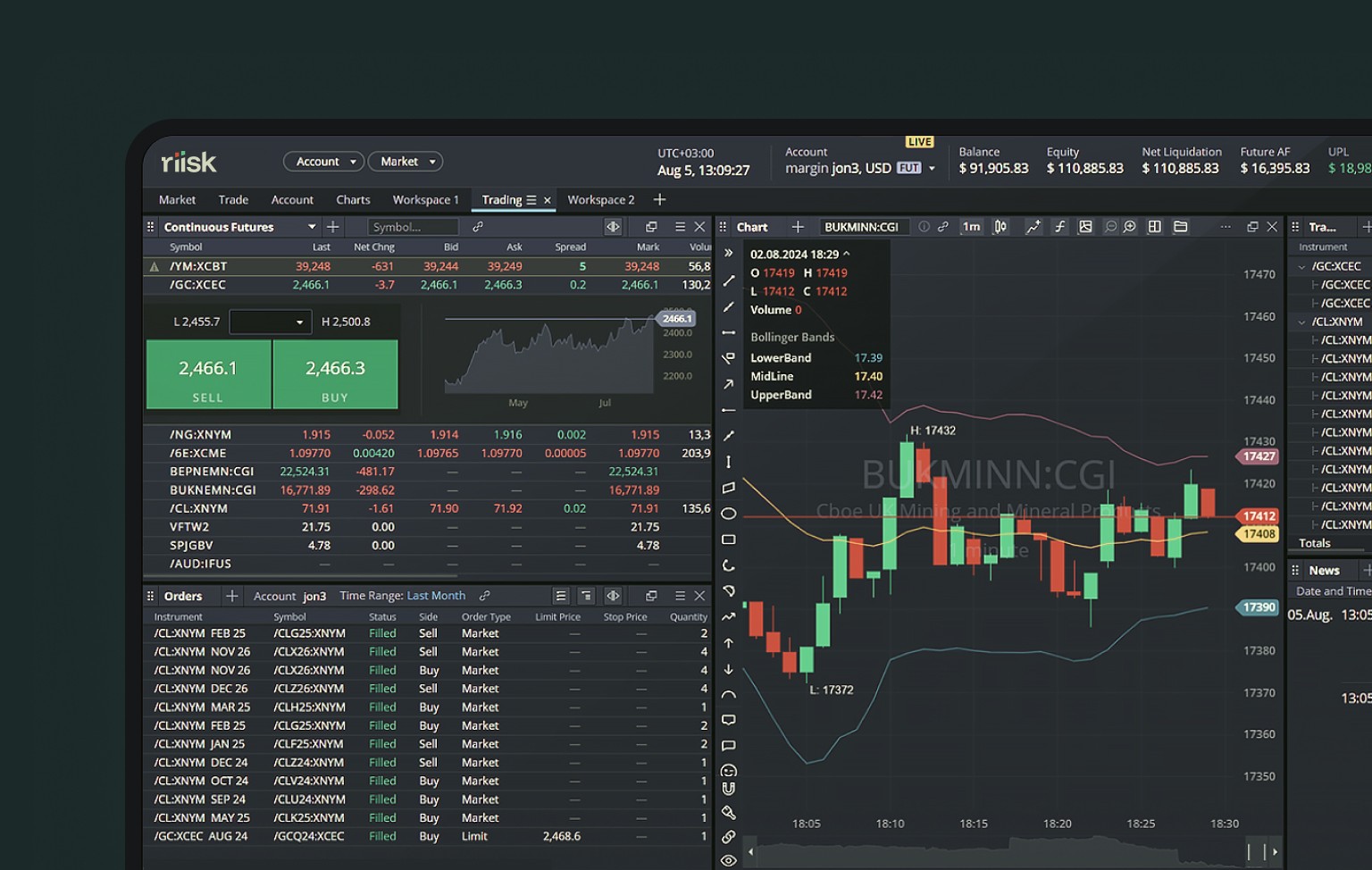The image size is (1372, 870).
Task: Switch to the Charts tab
Action: coord(353,200)
